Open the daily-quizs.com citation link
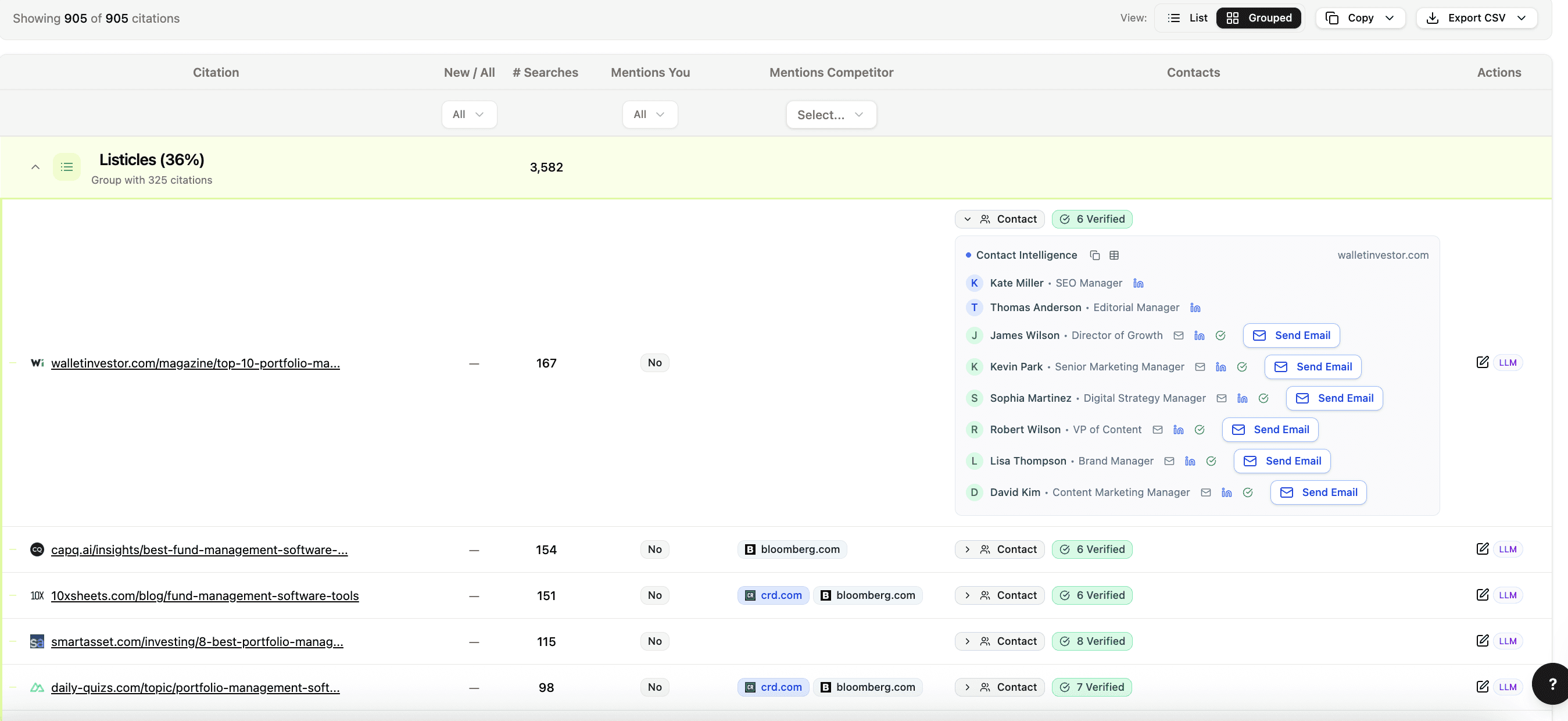This screenshot has width=1568, height=721. tap(195, 687)
